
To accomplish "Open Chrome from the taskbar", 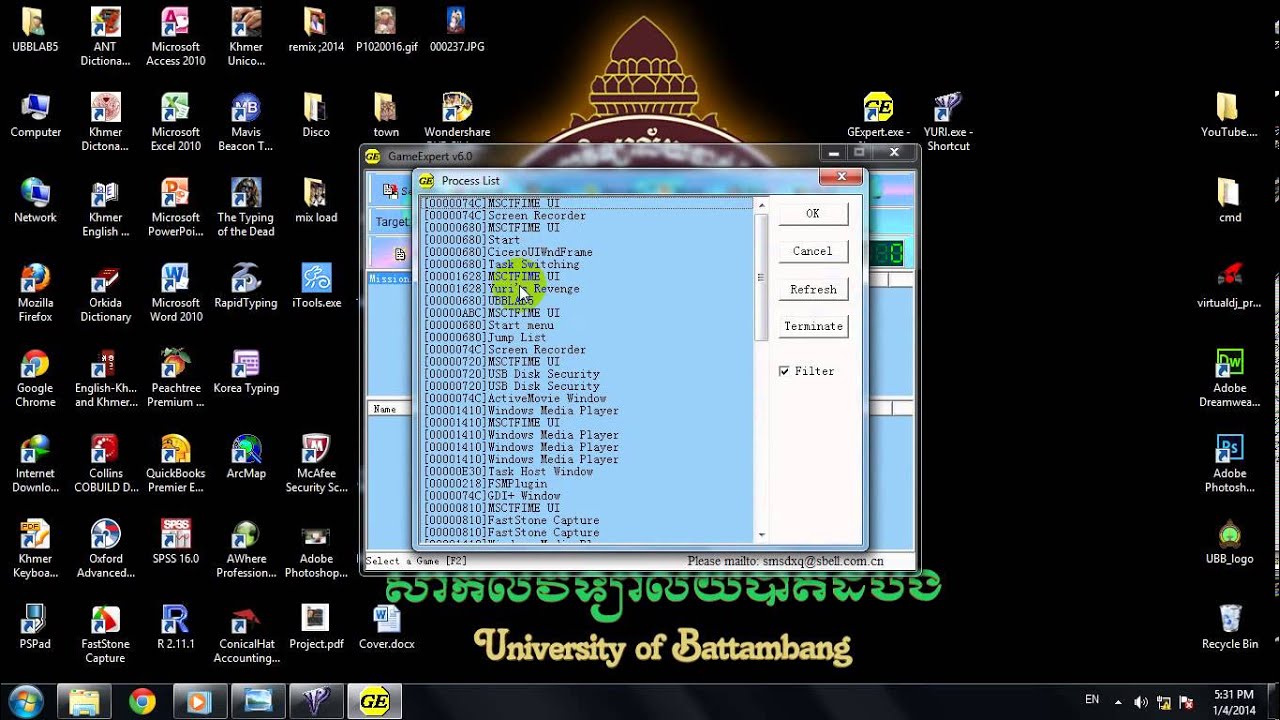I will tap(142, 701).
